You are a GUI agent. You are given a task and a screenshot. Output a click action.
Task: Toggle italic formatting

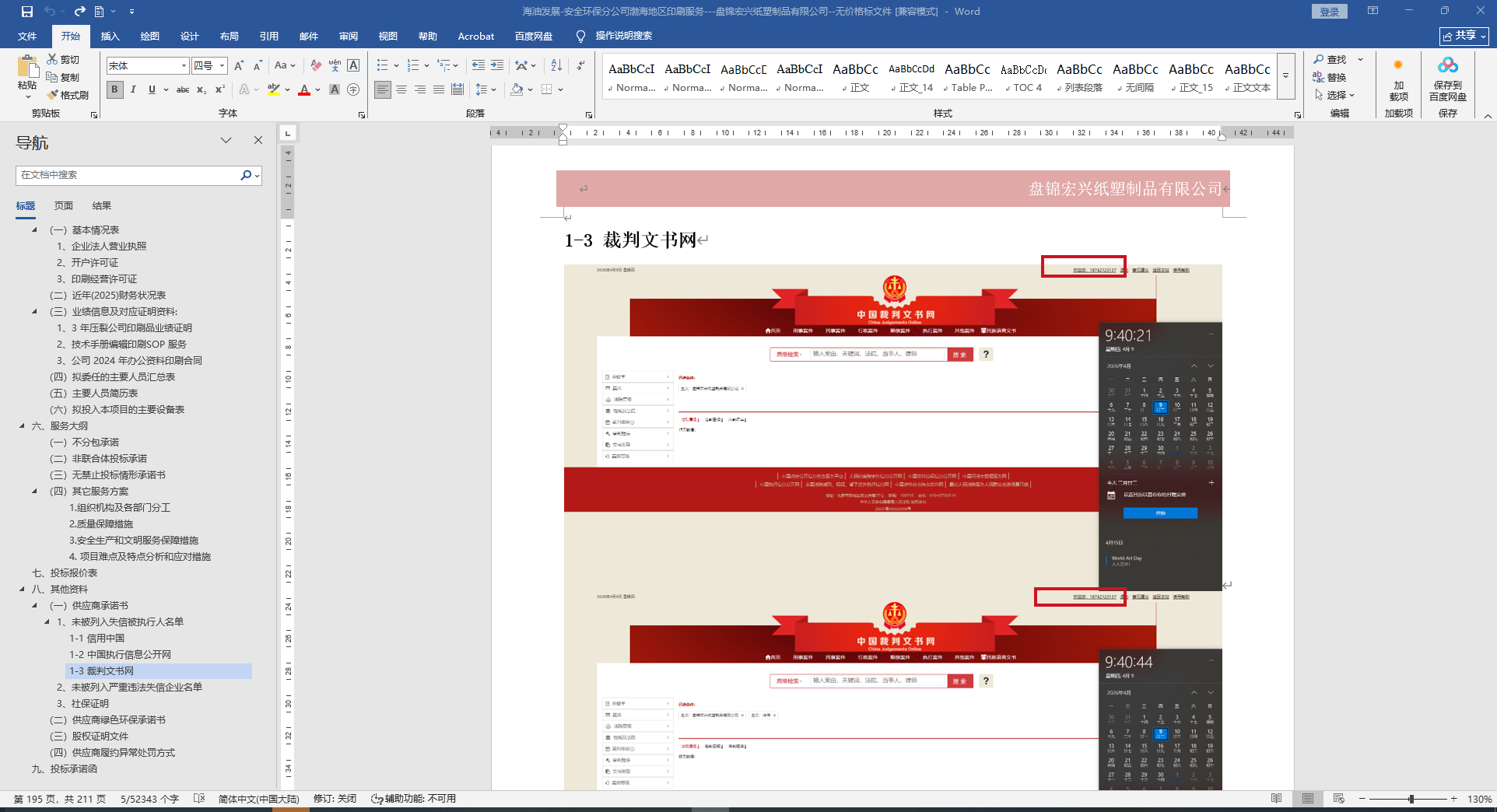coord(134,89)
